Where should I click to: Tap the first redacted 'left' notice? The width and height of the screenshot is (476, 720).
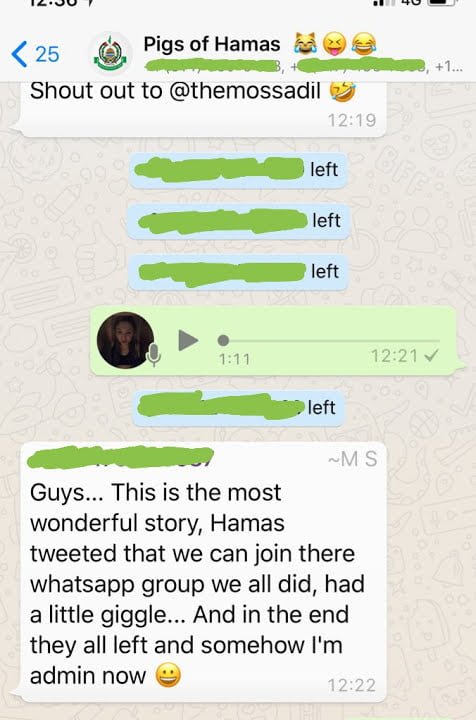click(x=237, y=169)
